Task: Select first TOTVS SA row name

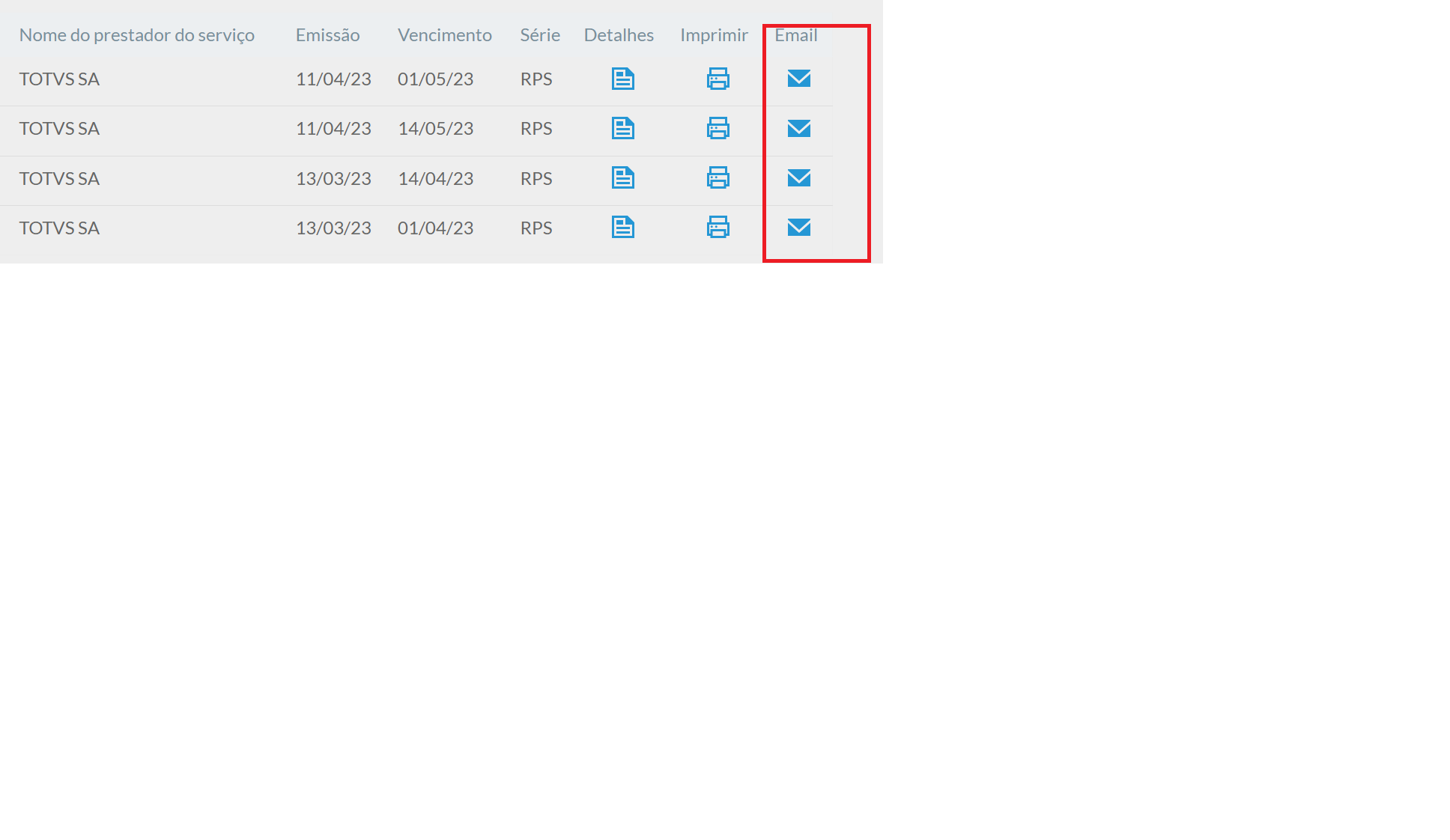Action: point(59,79)
